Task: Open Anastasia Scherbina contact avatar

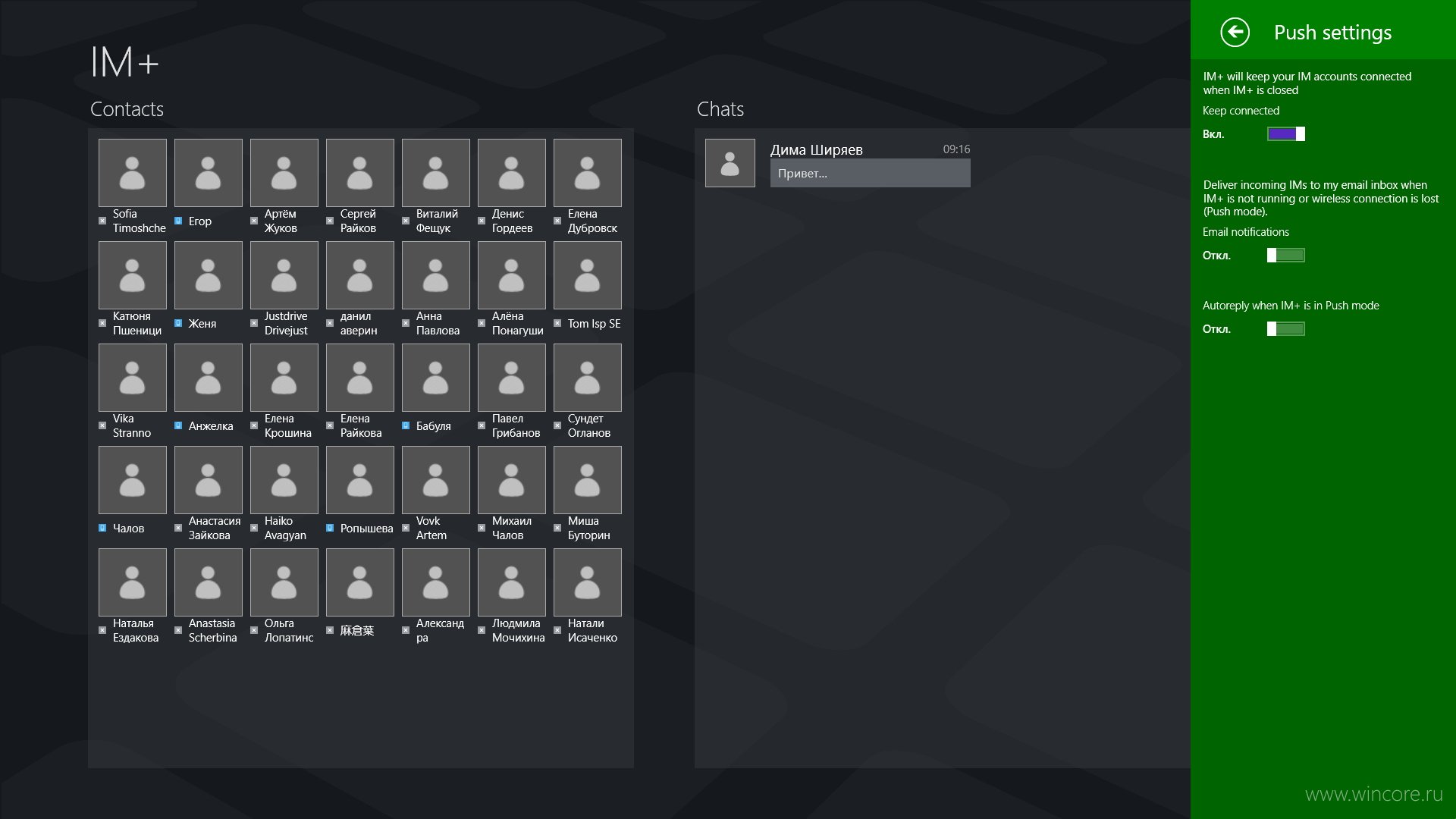Action: click(x=209, y=582)
